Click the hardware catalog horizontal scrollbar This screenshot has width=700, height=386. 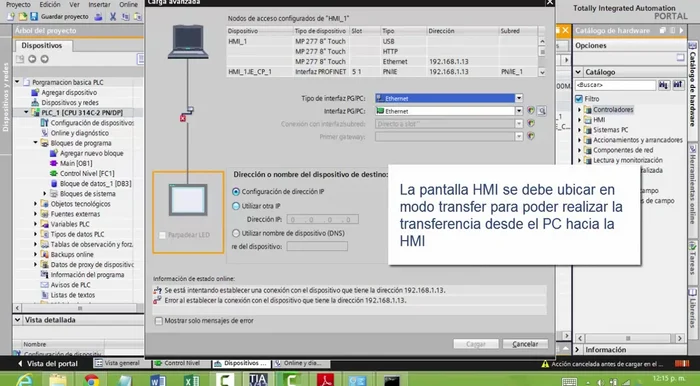[x=629, y=338]
